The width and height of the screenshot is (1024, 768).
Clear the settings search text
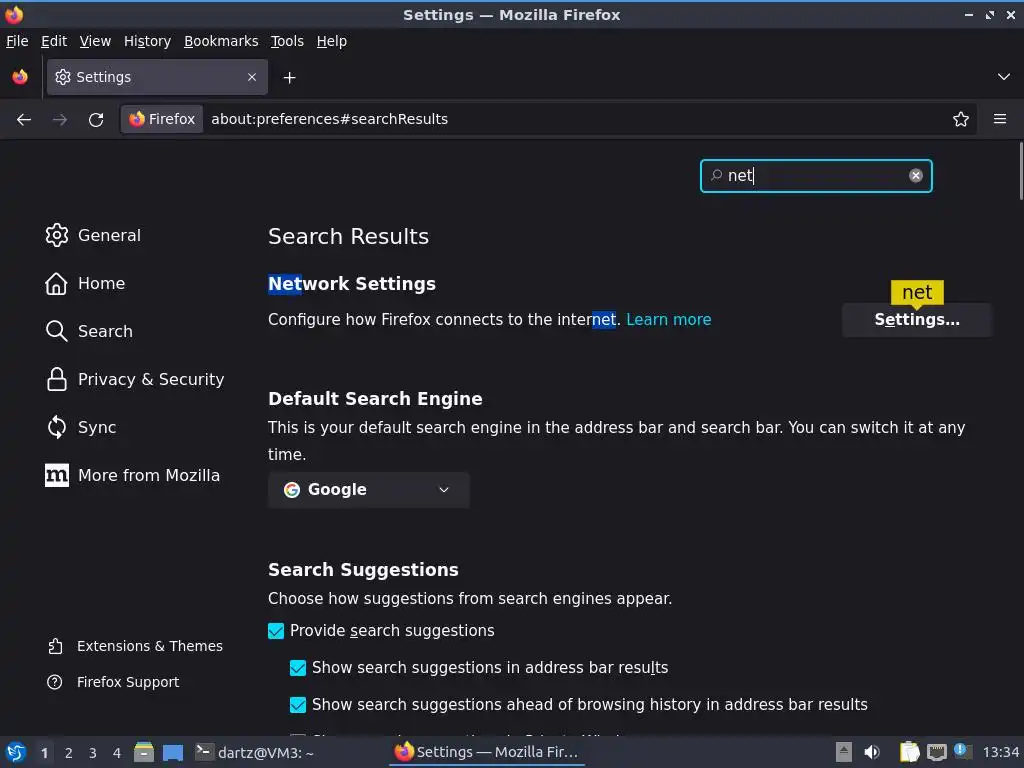tap(916, 175)
